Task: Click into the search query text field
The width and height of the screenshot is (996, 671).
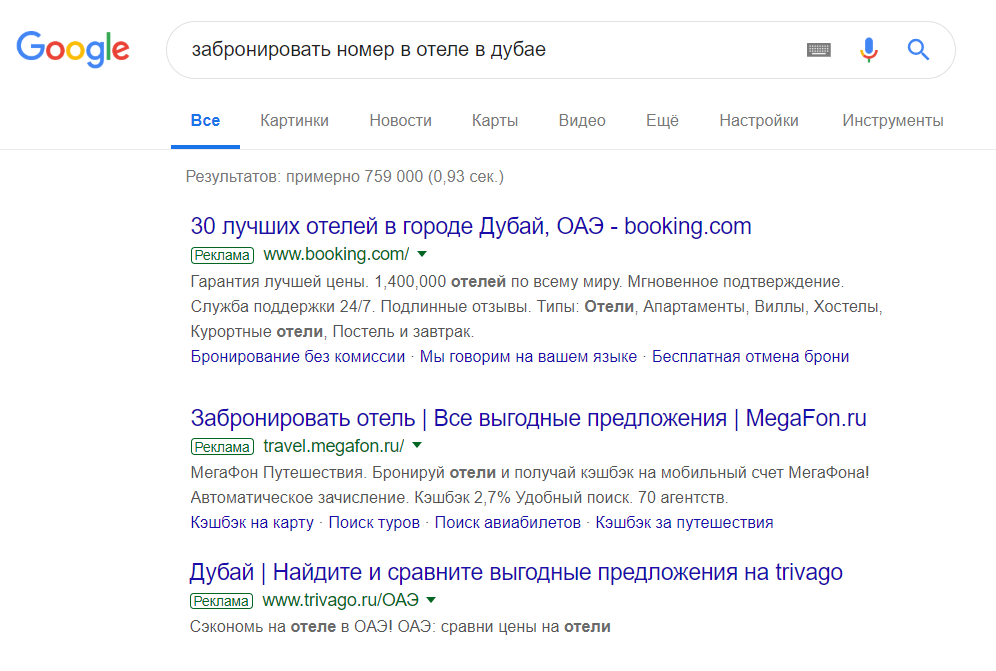Action: pyautogui.click(x=480, y=50)
